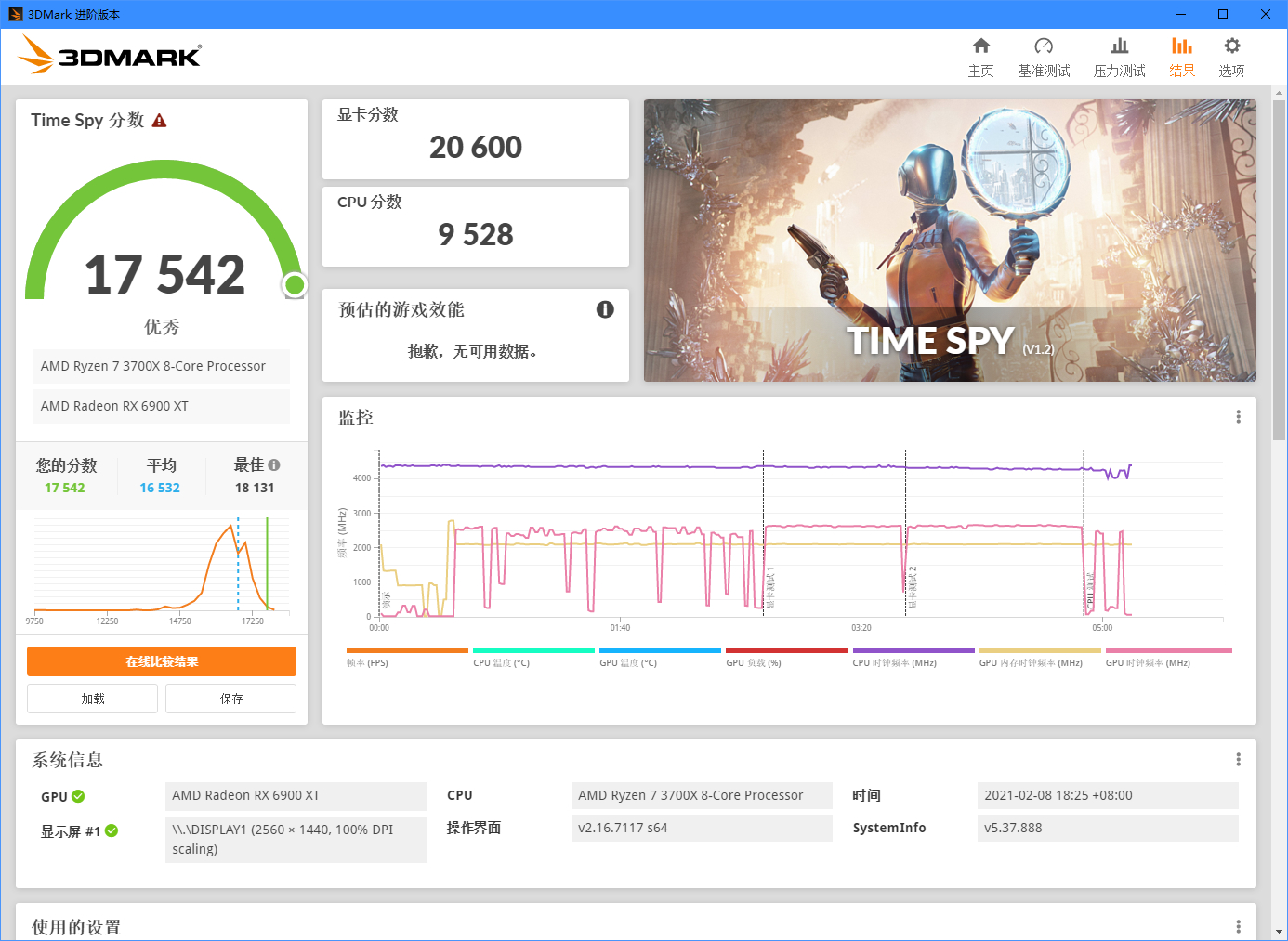Toggle GPU 时钟频率 (MHz) legend series
Image resolution: width=1288 pixels, height=941 pixels.
pos(1168,658)
